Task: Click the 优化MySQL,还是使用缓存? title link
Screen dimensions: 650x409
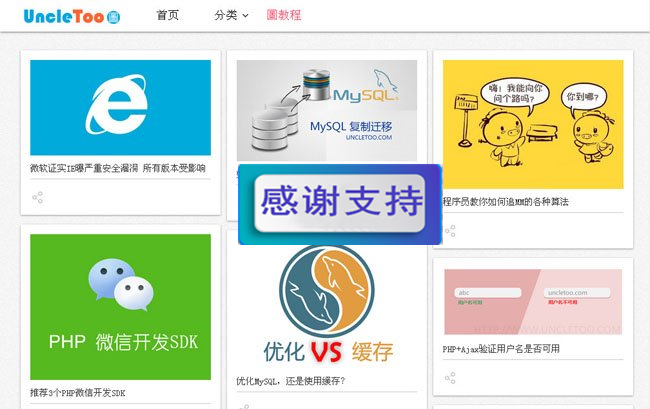Action: click(290, 381)
